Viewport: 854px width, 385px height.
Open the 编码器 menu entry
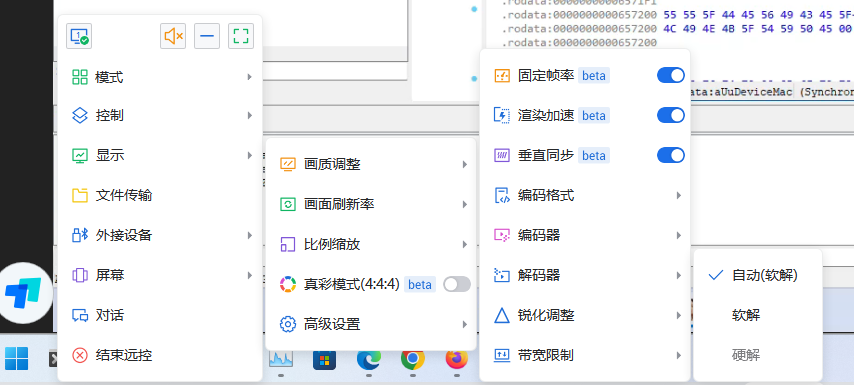pos(585,235)
